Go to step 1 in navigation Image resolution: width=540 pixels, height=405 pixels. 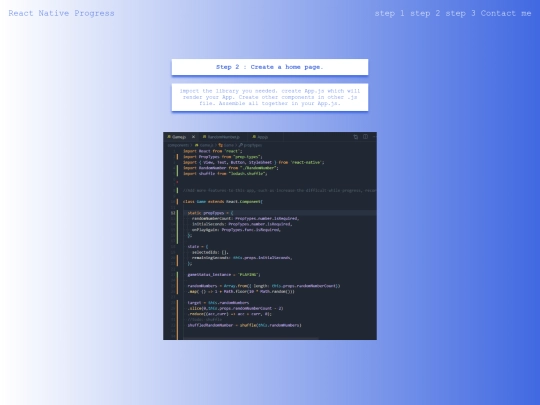389,13
